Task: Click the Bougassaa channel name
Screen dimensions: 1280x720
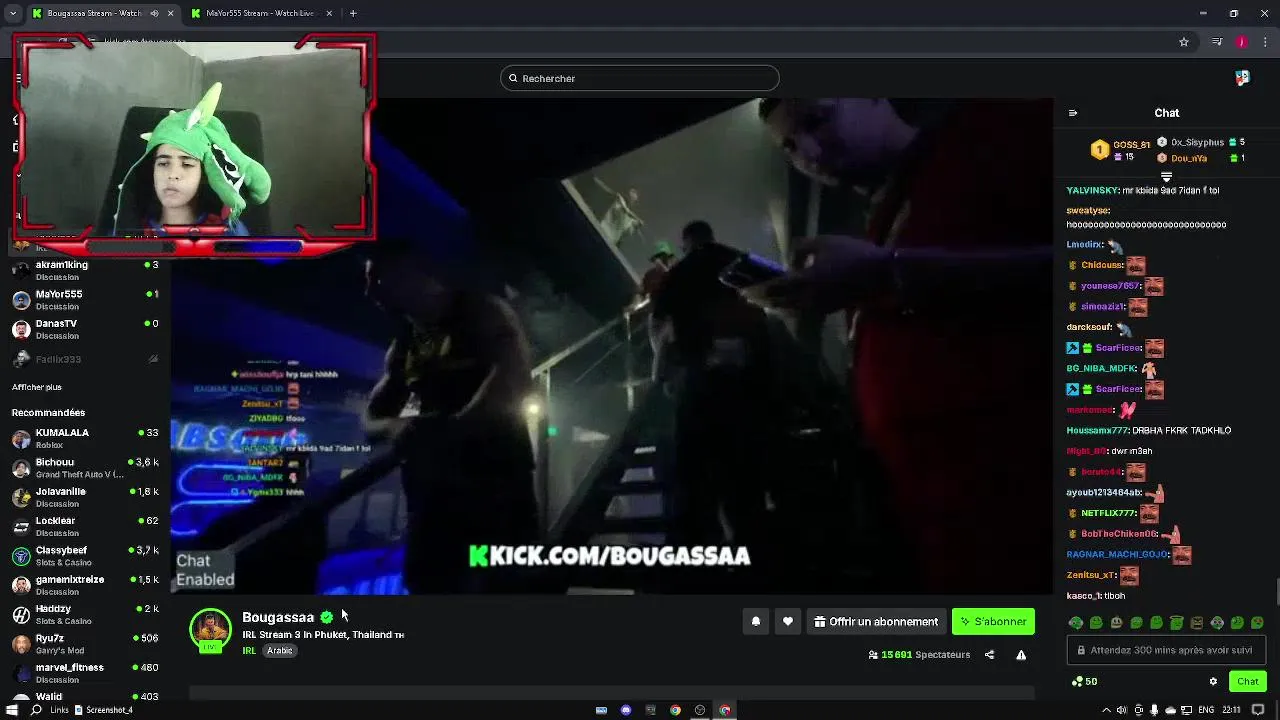Action: (278, 617)
